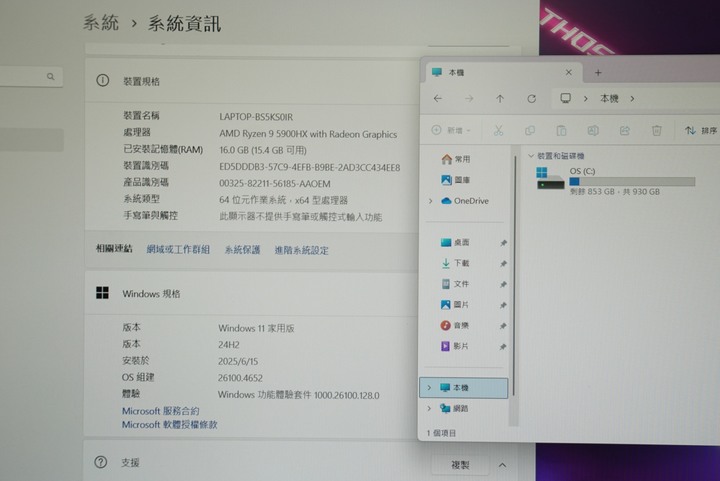Click pin icon next to 下載

503,263
